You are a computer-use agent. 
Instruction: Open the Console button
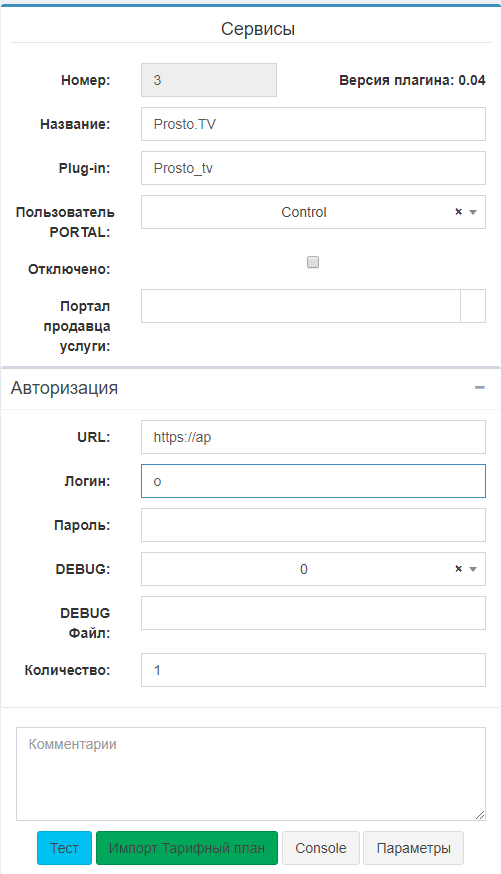click(320, 848)
